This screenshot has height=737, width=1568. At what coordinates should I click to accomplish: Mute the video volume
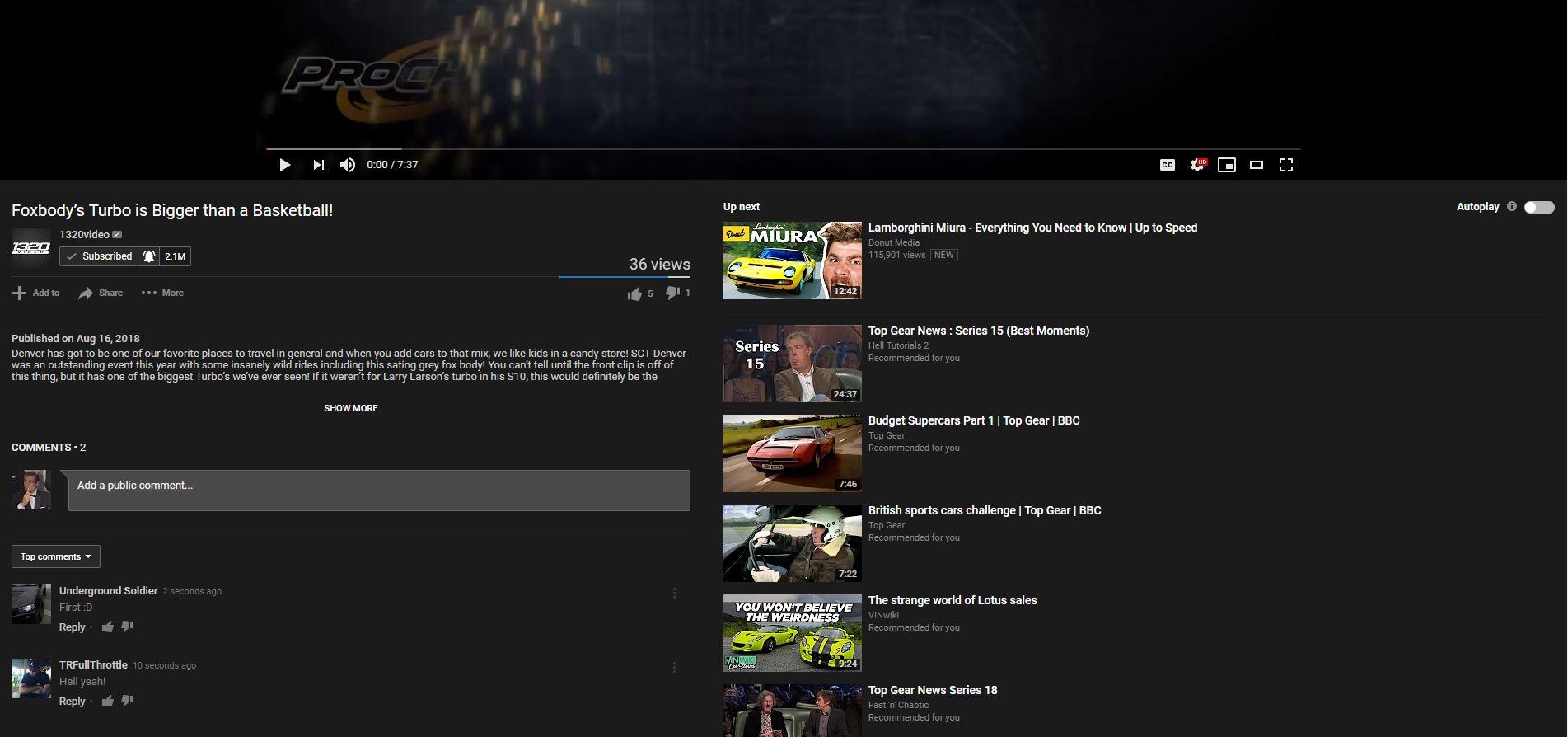348,165
